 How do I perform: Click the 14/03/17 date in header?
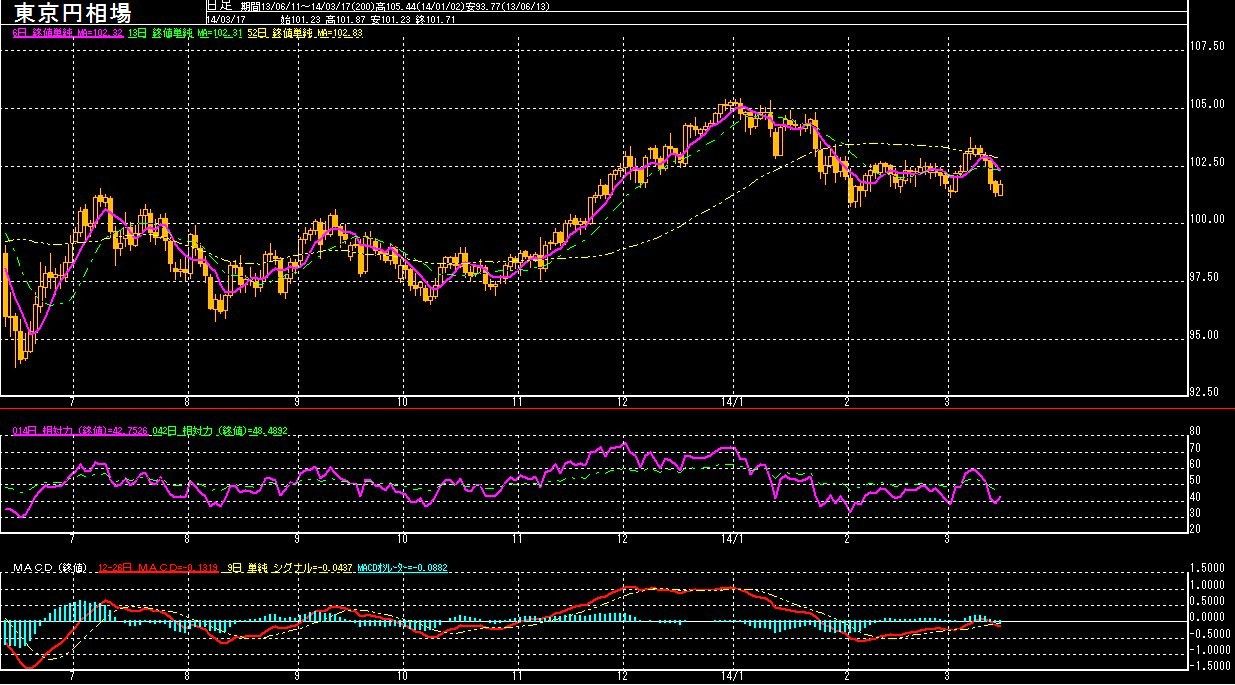click(x=224, y=18)
